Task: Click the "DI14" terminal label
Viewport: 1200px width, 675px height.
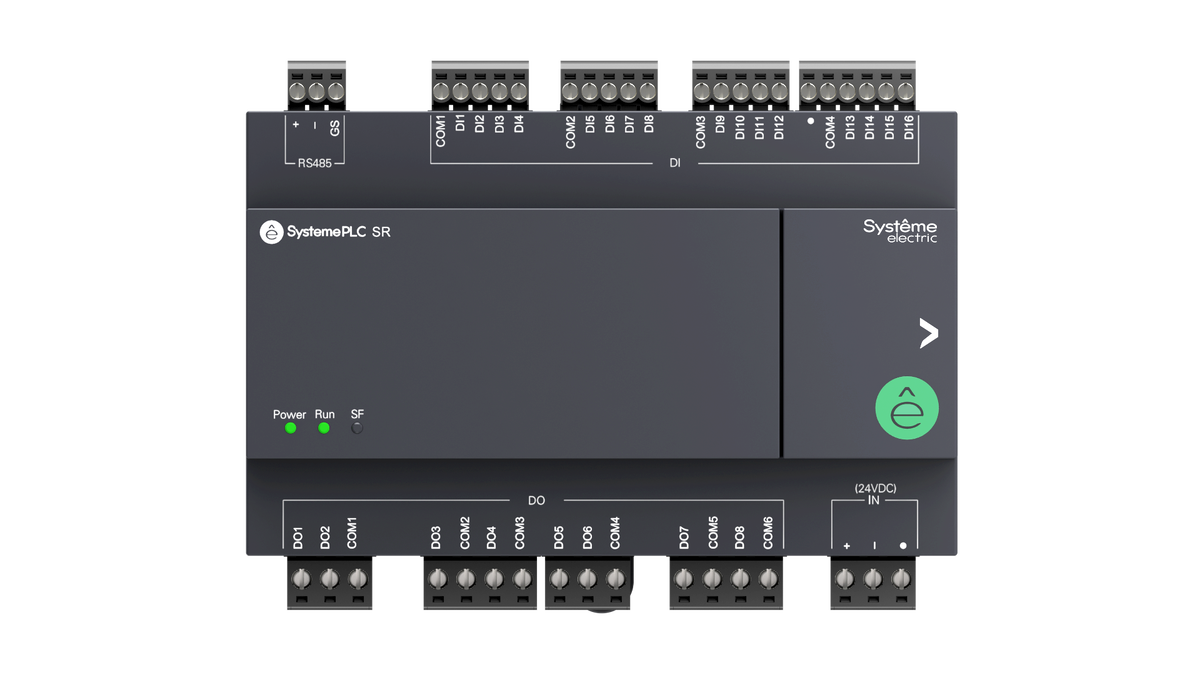Action: [x=869, y=127]
